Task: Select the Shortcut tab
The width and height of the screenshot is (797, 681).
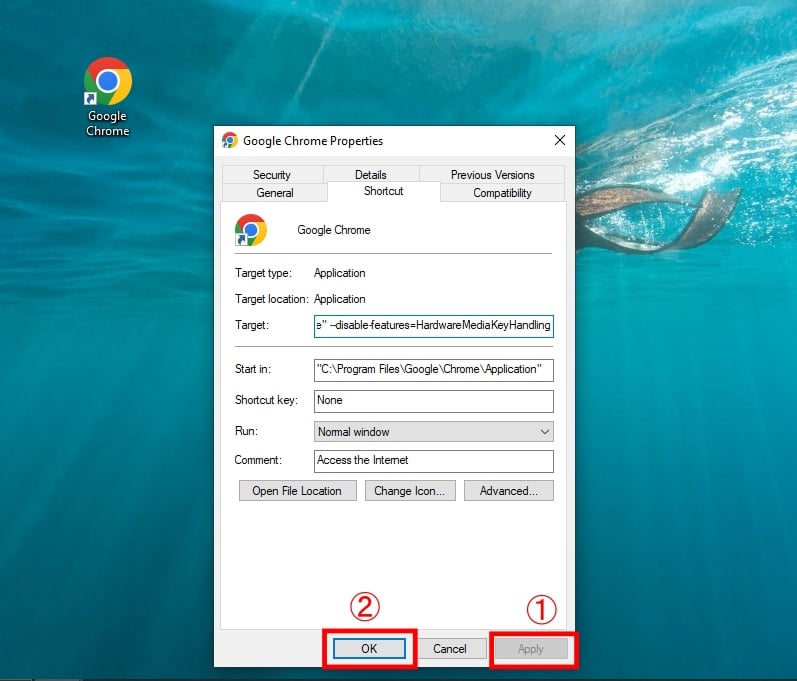Action: point(384,191)
